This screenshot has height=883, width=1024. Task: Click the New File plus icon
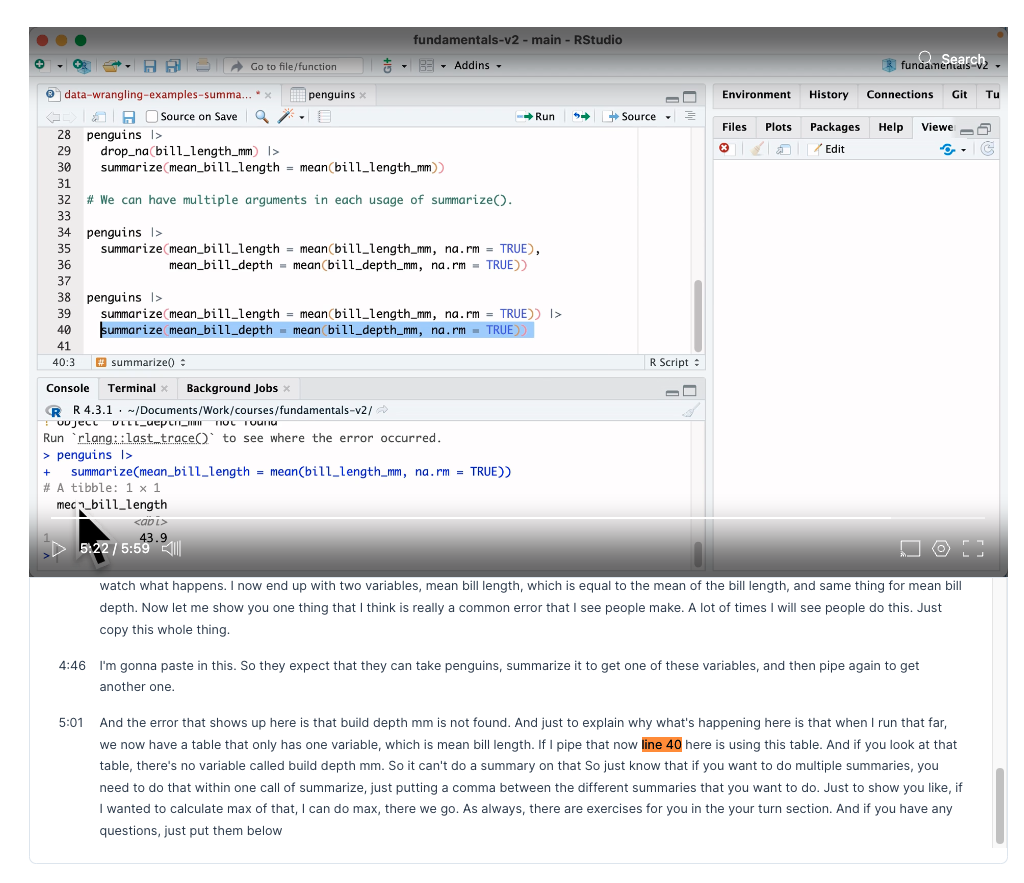40,65
